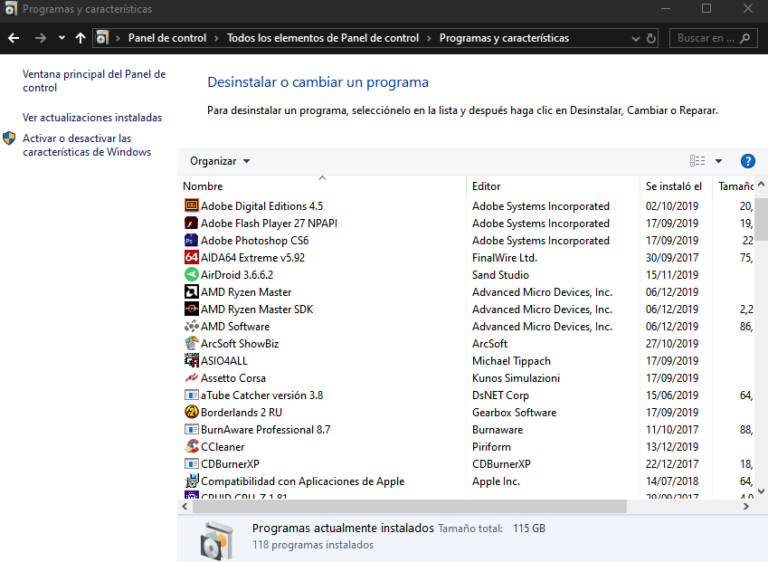This screenshot has height=562, width=768.
Task: Select the CCleaner program name
Action: click(222, 446)
